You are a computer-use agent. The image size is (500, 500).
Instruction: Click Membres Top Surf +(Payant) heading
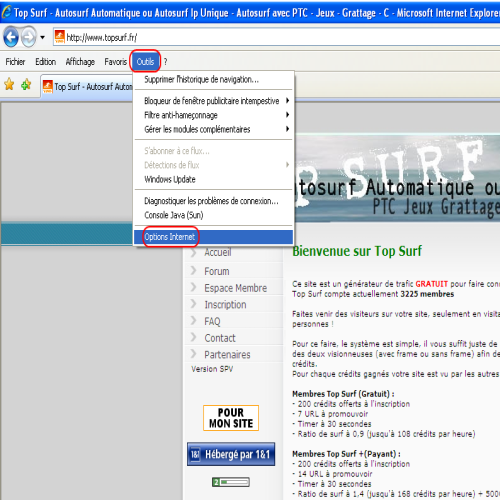(x=346, y=454)
